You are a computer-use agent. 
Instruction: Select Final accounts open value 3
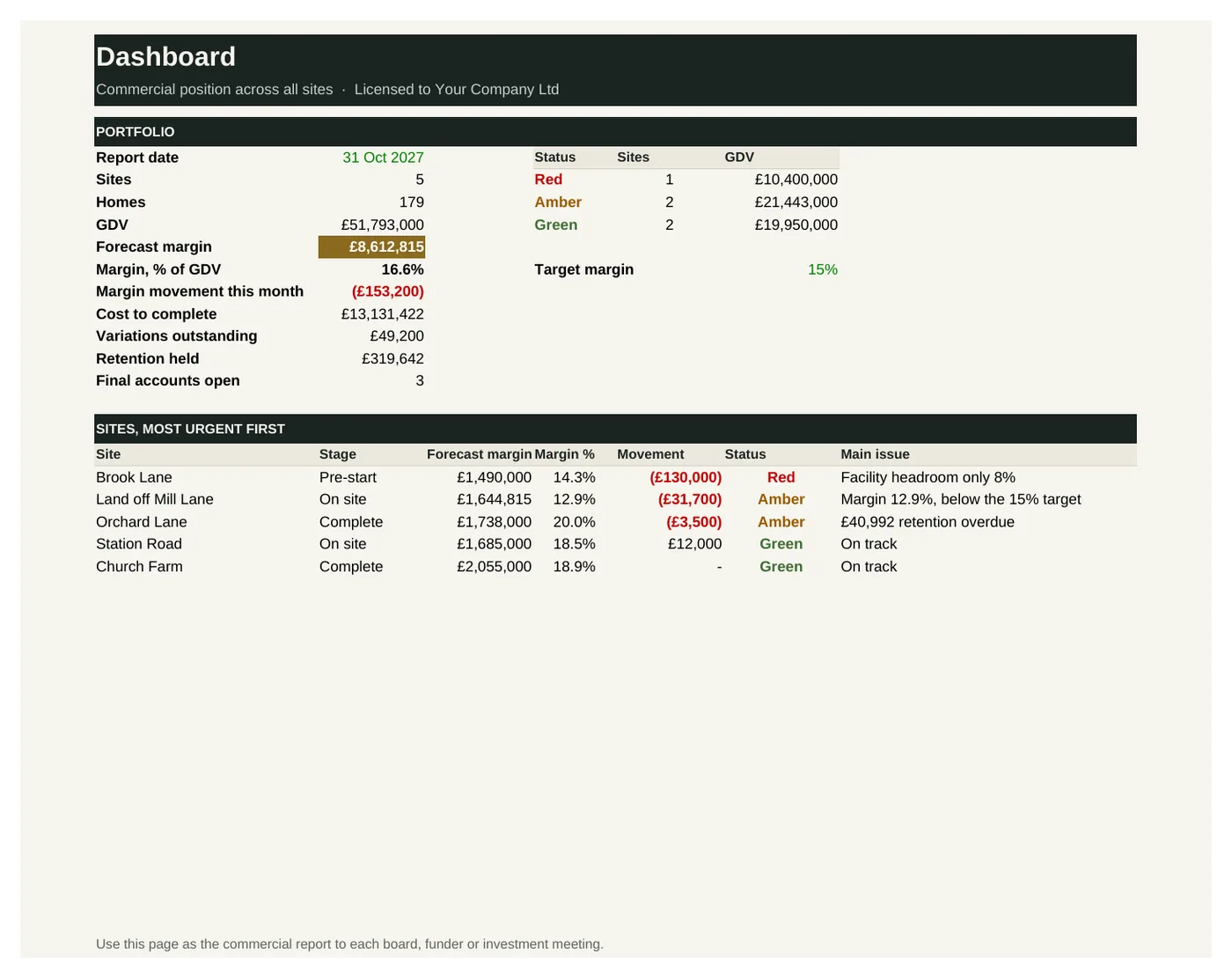click(x=420, y=381)
